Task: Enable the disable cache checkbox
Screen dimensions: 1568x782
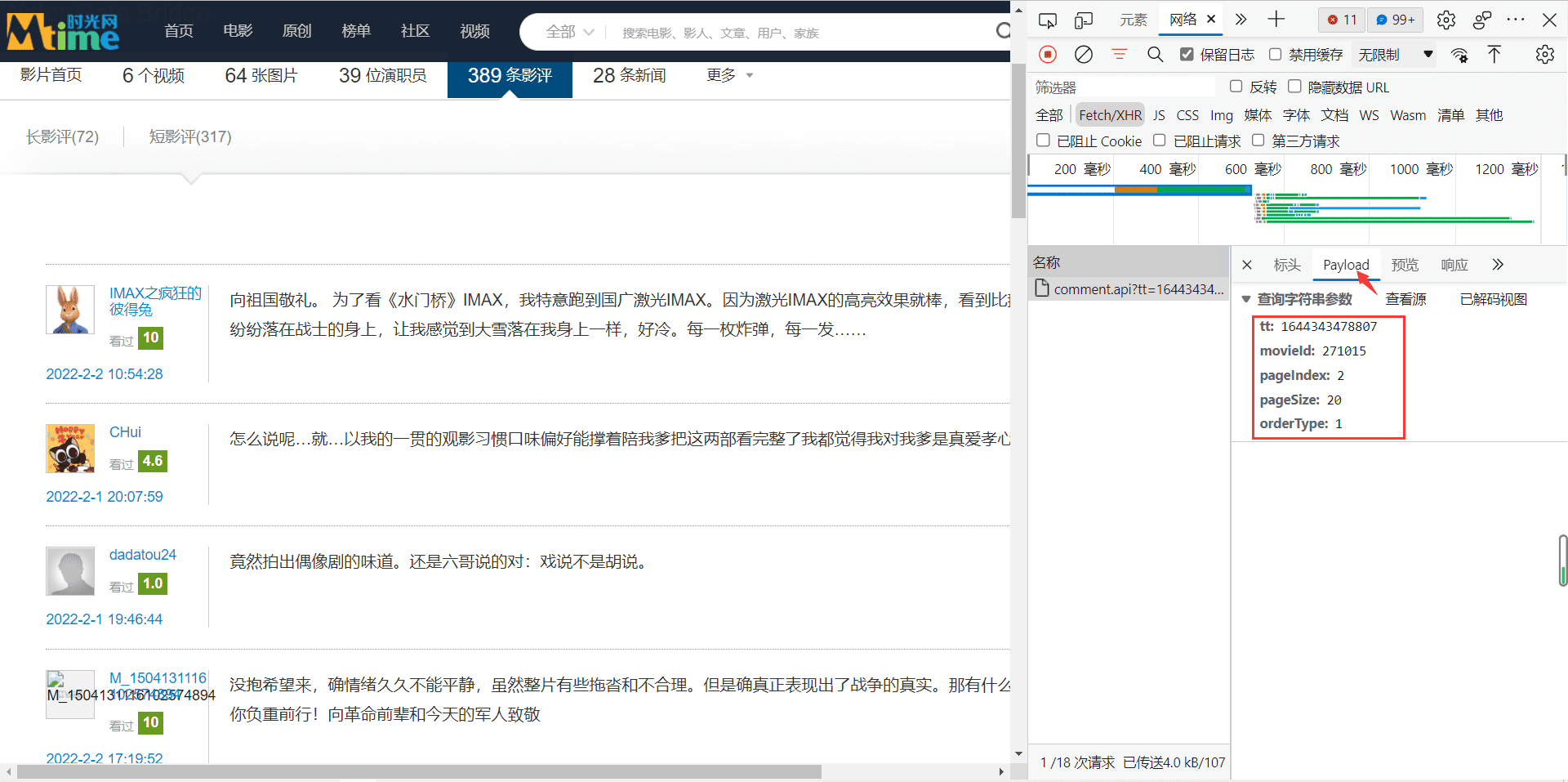Action: click(x=1275, y=55)
